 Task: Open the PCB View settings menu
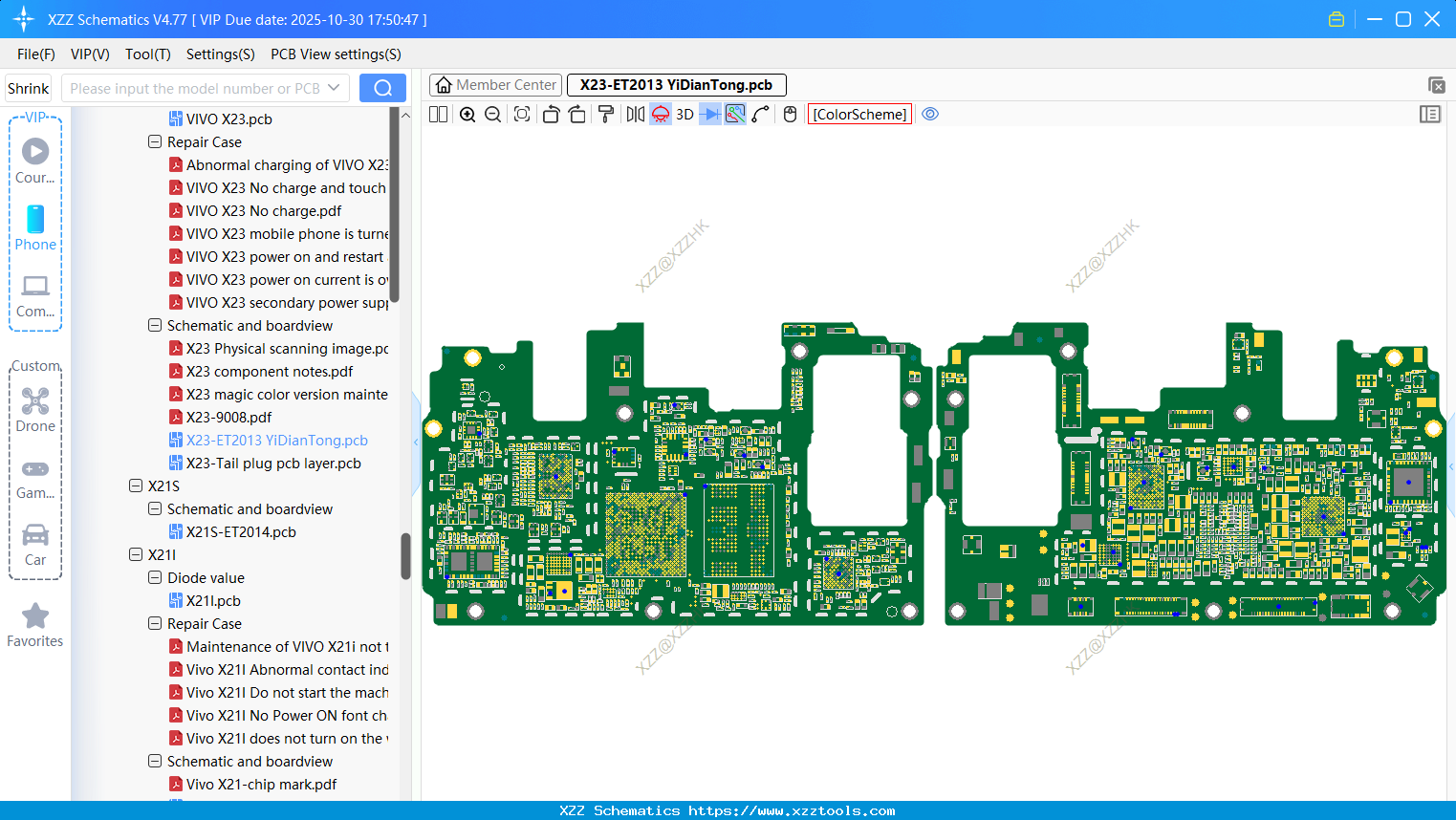(x=336, y=54)
